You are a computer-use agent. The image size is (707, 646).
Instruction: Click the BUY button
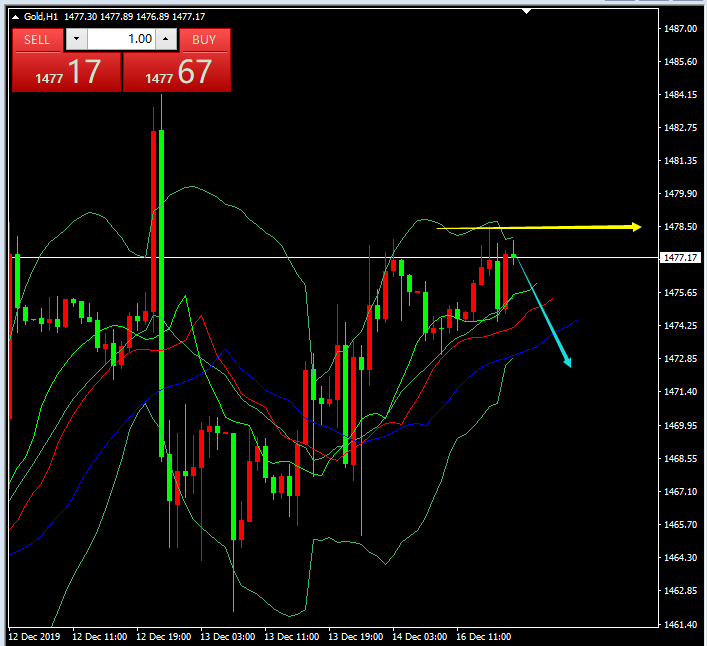click(x=204, y=39)
